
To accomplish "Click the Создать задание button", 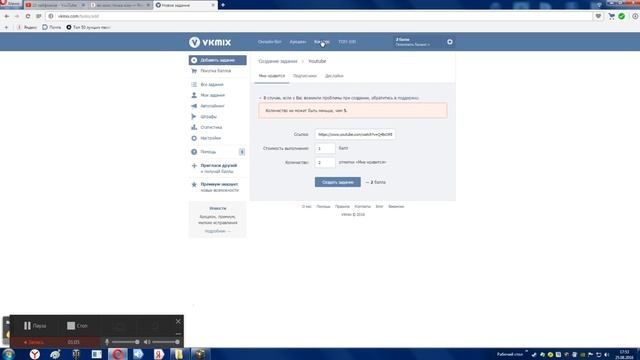I will point(338,182).
